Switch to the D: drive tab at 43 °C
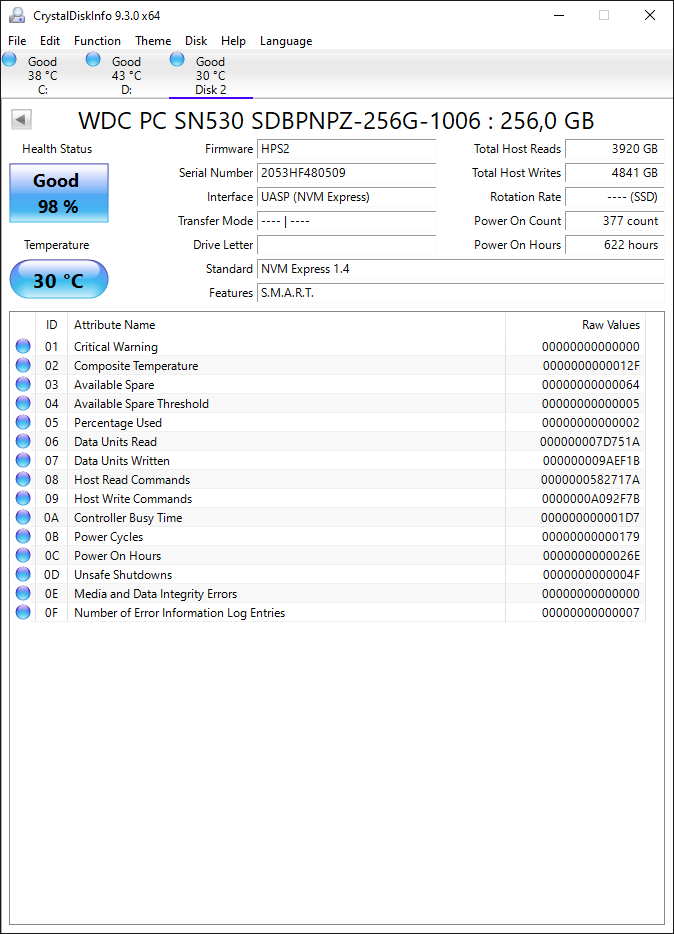The height and width of the screenshot is (934, 674). (x=126, y=75)
